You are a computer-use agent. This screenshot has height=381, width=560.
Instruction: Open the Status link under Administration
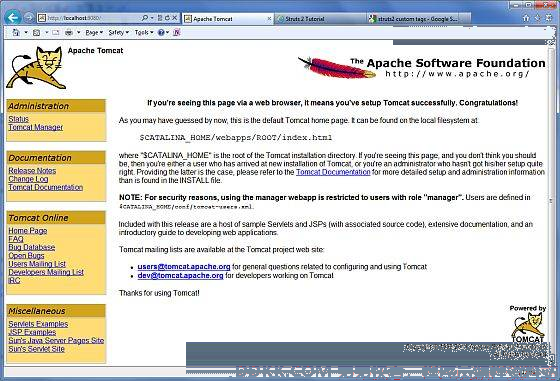coord(18,119)
